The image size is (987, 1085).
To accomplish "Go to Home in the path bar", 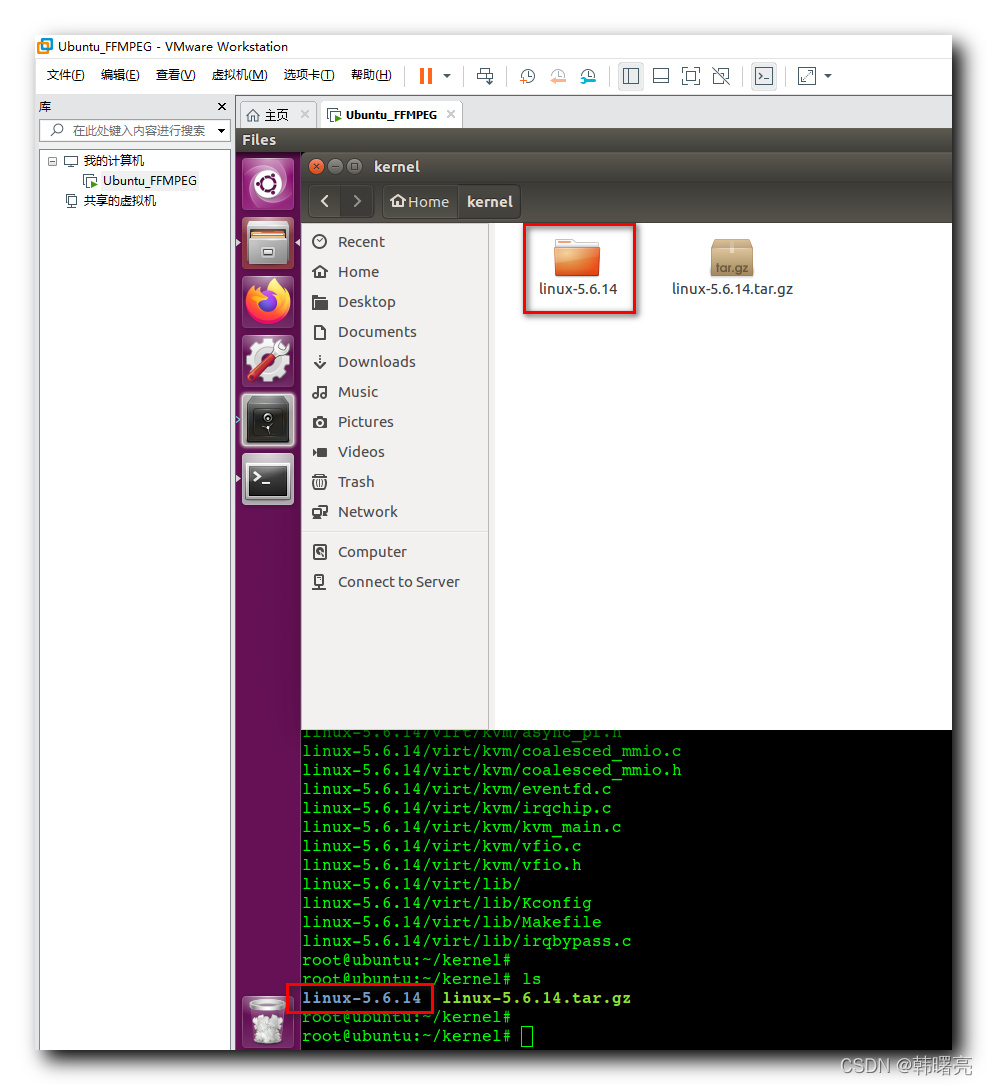I will pos(420,202).
